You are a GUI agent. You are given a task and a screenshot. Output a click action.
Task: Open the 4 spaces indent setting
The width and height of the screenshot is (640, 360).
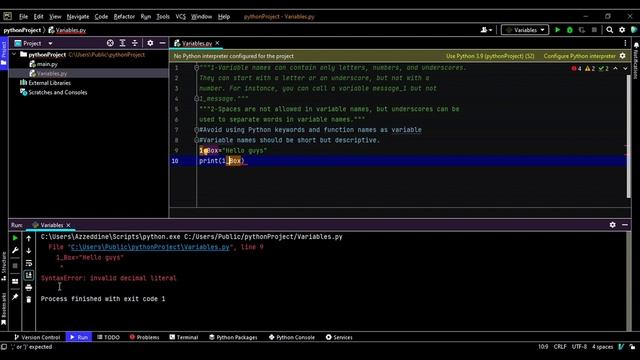[602, 347]
